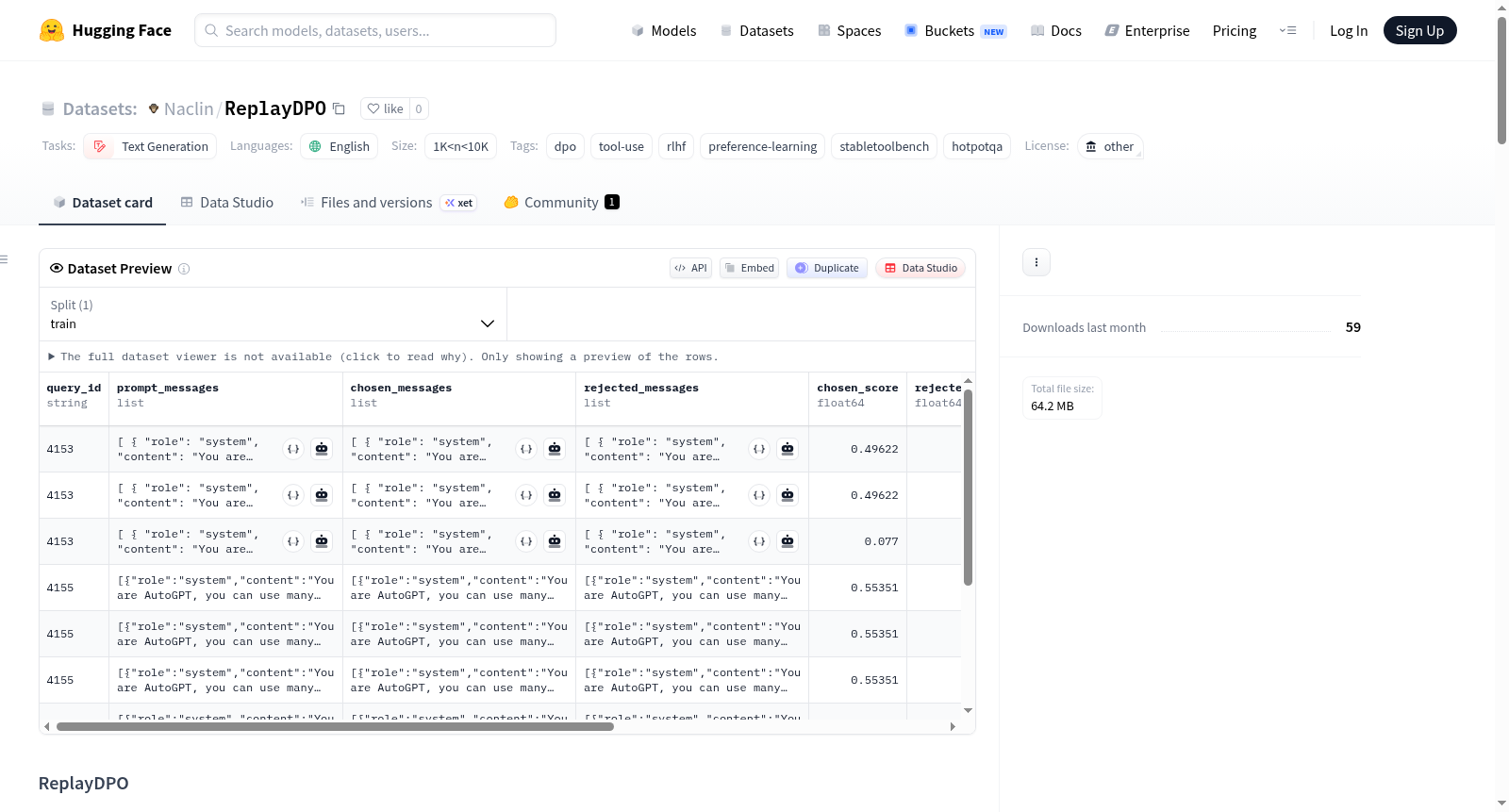Click the page vertical scrollbar
This screenshot has height=812, width=1509.
coord(1501,80)
